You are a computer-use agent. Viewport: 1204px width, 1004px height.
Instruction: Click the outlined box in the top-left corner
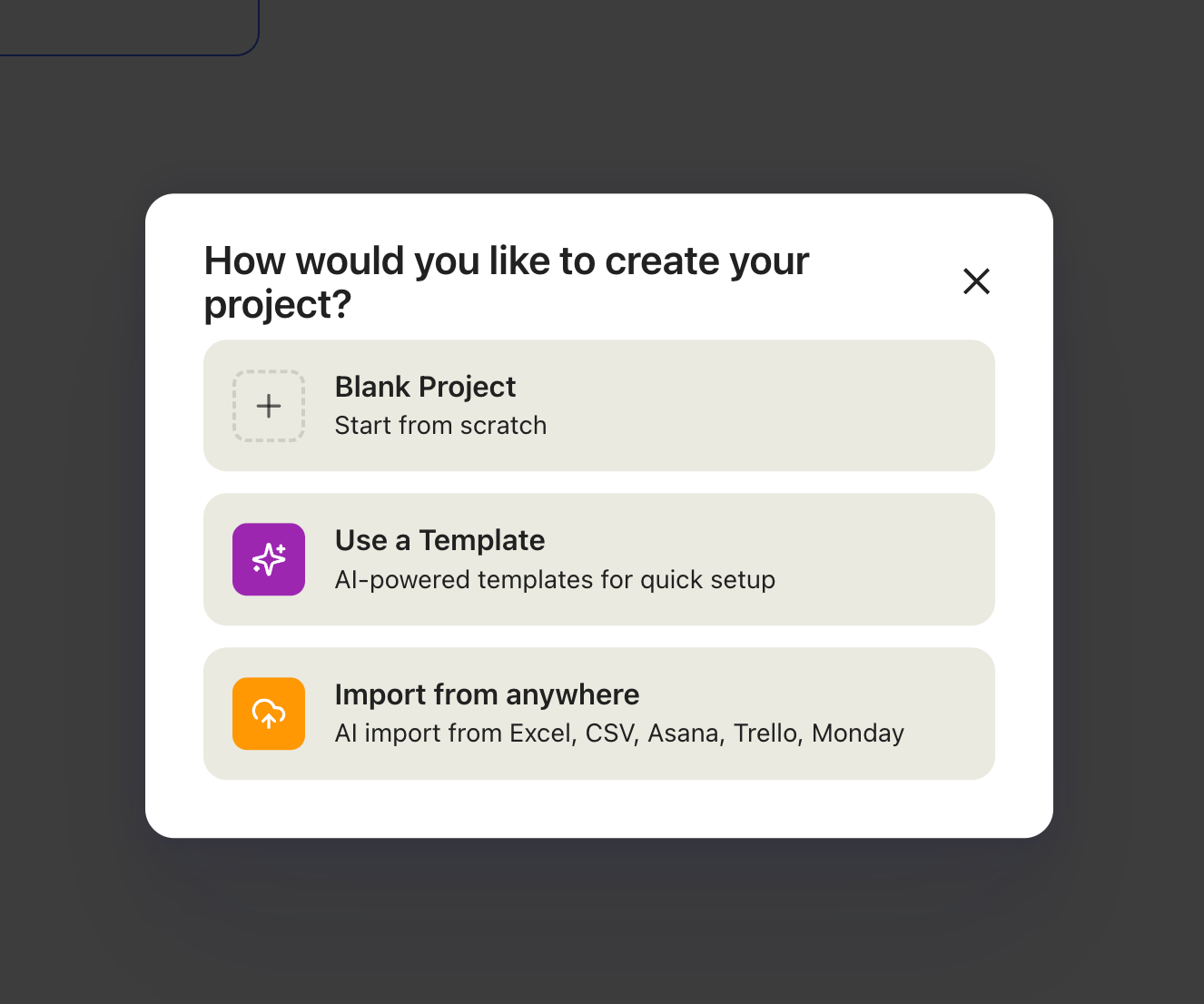click(127, 25)
